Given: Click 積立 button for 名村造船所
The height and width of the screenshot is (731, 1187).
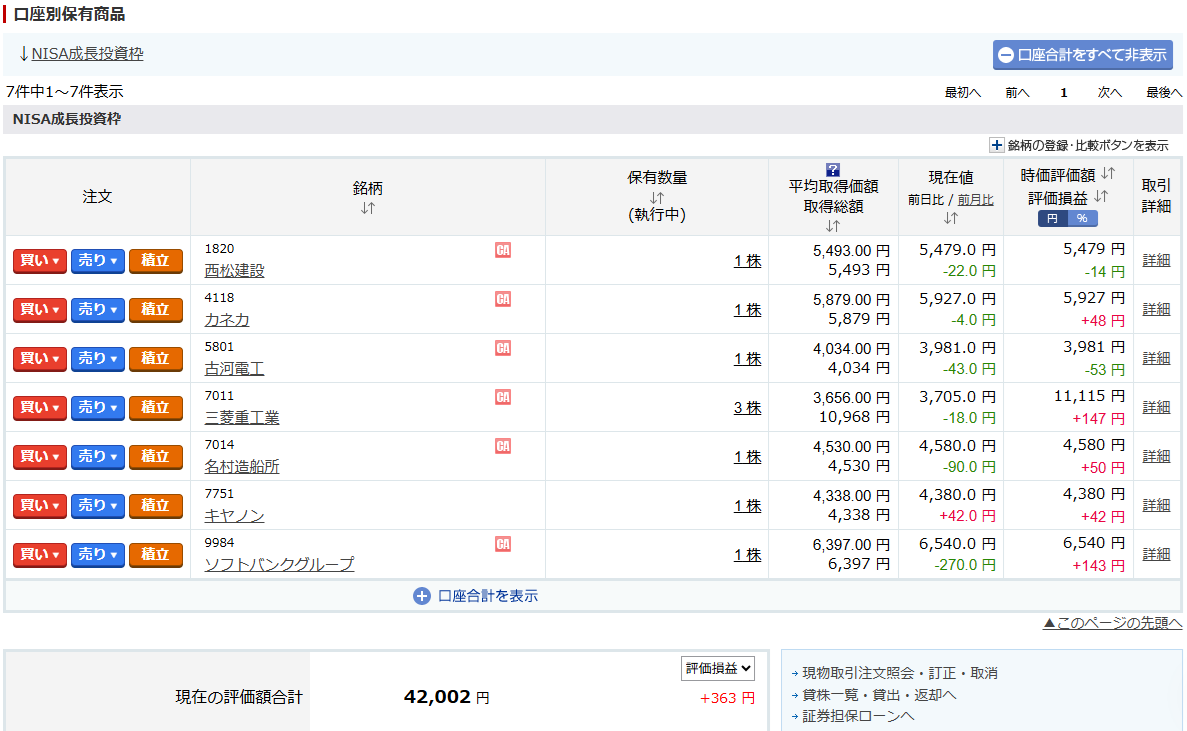Looking at the screenshot, I should 156,457.
